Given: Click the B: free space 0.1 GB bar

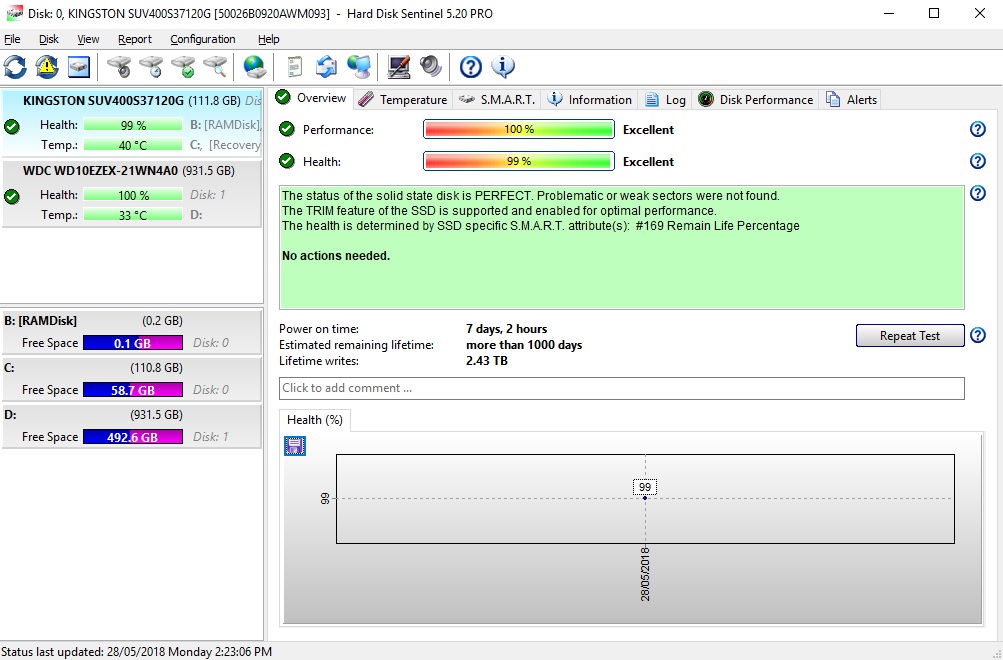Looking at the screenshot, I should click(x=133, y=343).
